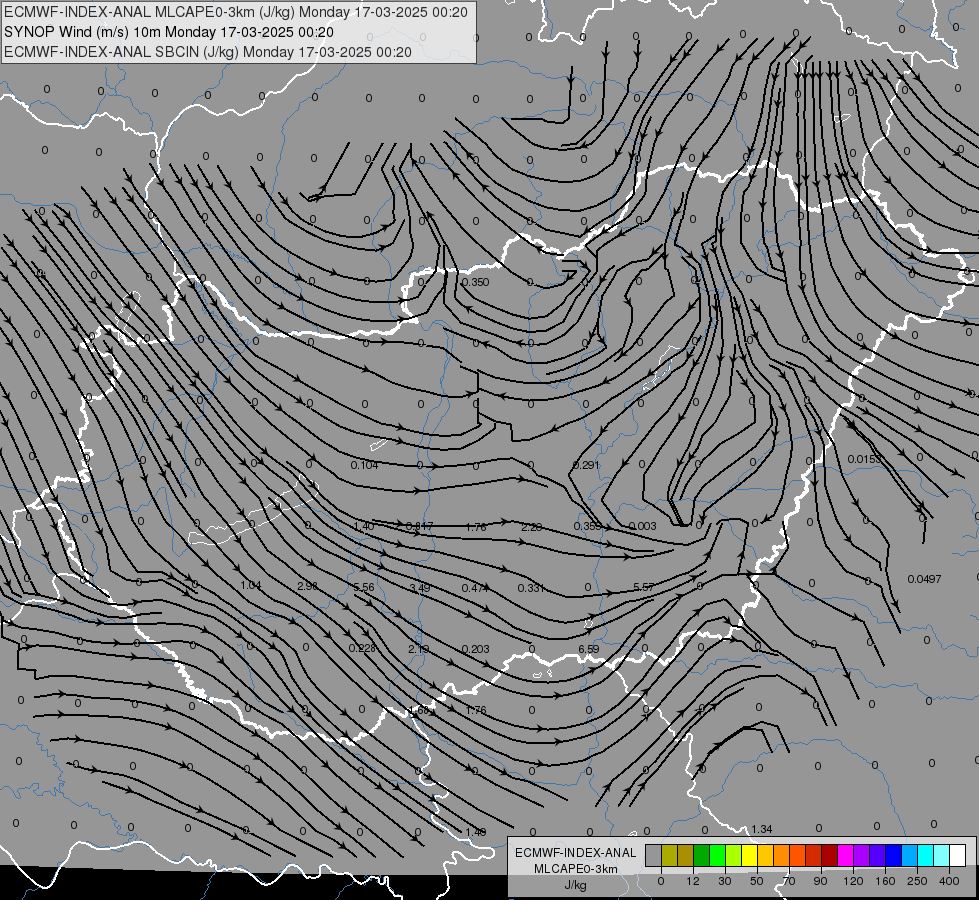Screen dimensions: 979x900
Task: Click the legend scale label '50'
Action: point(757,881)
